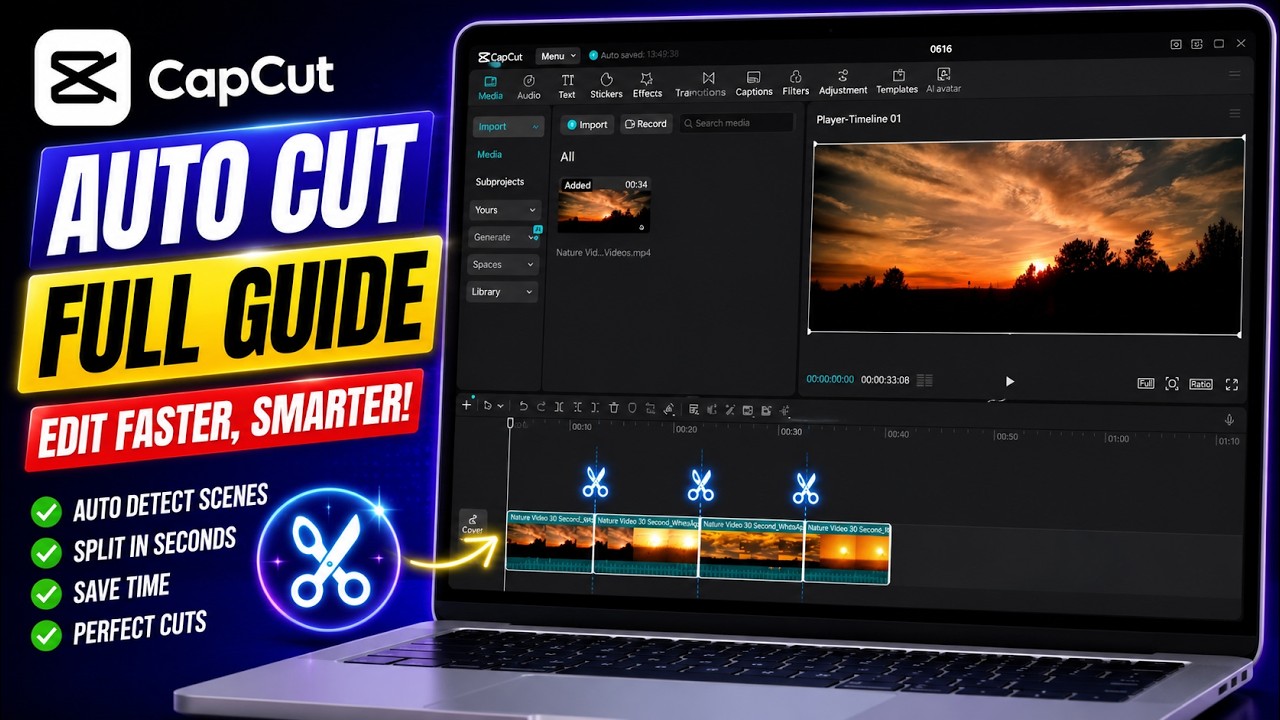Open the selection tool dropdown arrow

tap(501, 406)
